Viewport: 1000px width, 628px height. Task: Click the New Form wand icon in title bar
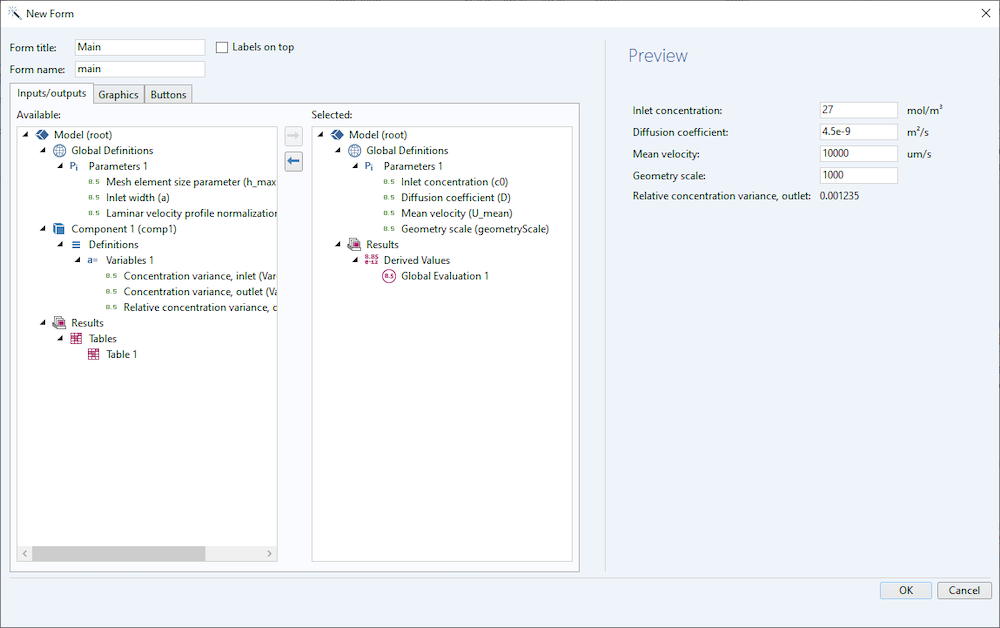point(14,13)
